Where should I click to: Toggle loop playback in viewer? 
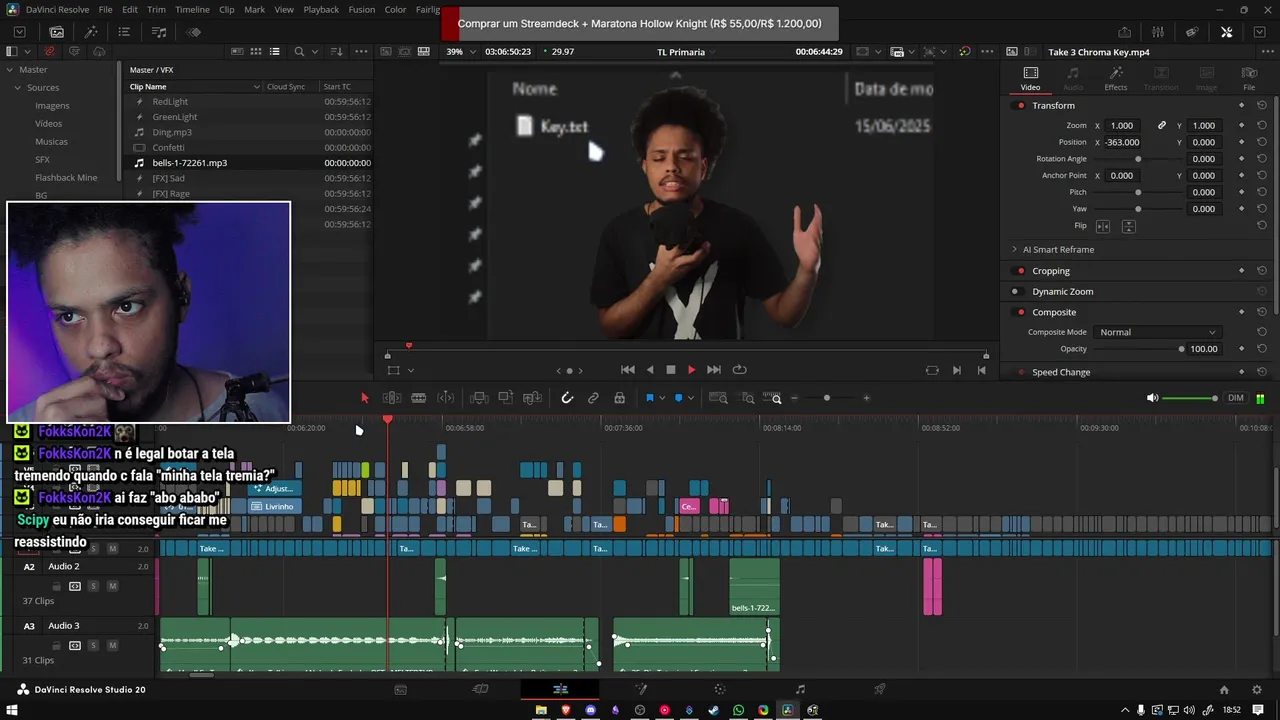coord(739,370)
